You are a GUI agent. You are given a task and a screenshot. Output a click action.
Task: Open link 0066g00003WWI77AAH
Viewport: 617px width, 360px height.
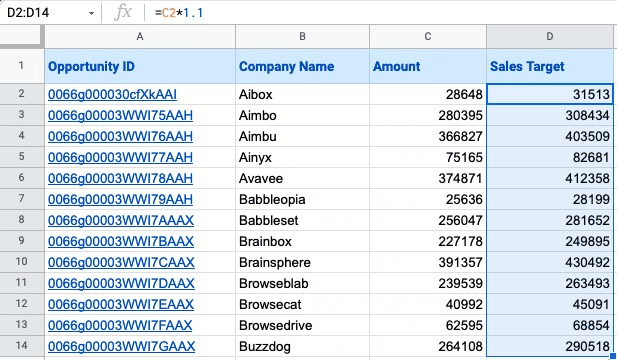click(x=120, y=157)
